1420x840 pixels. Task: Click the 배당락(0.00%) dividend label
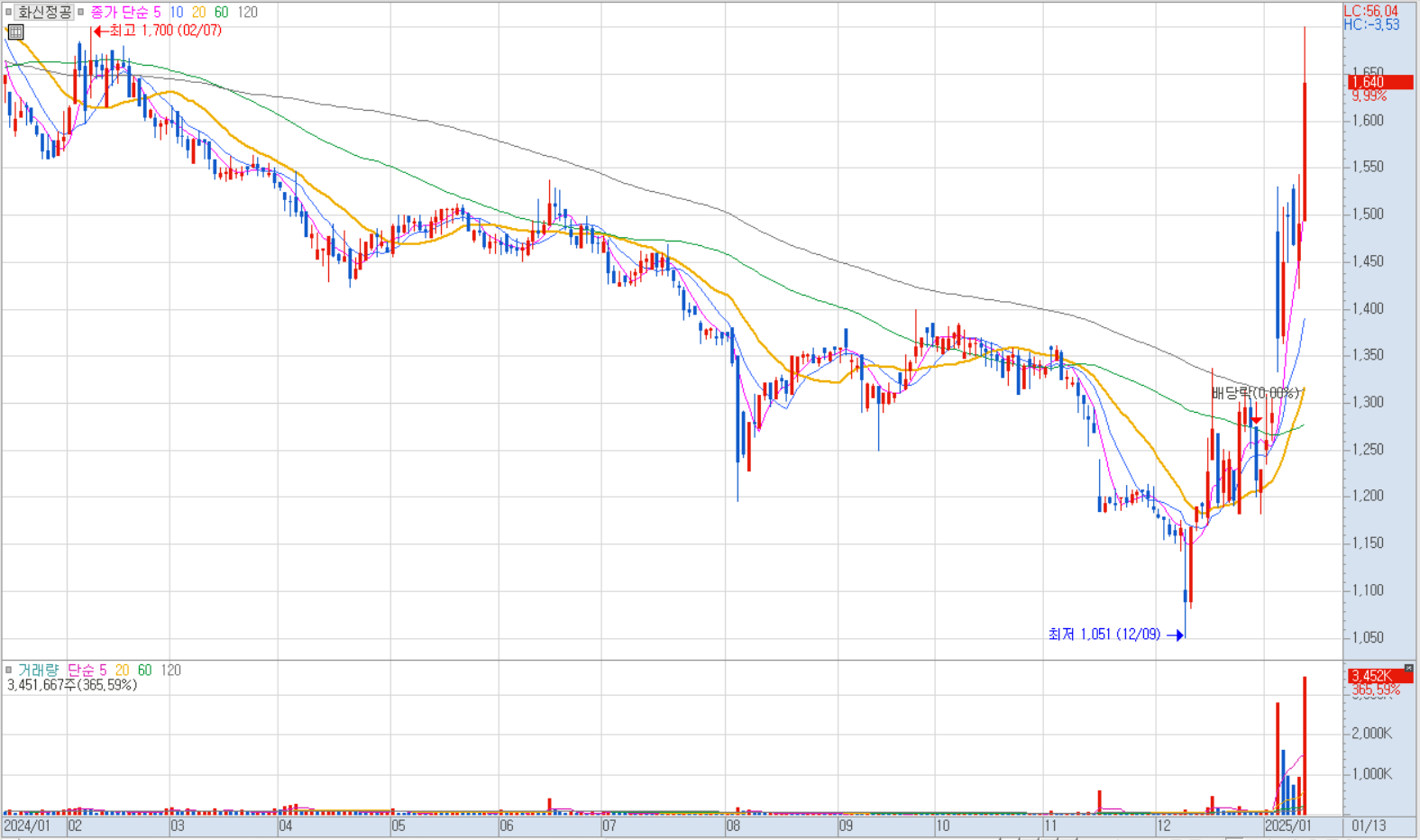pos(1255,393)
